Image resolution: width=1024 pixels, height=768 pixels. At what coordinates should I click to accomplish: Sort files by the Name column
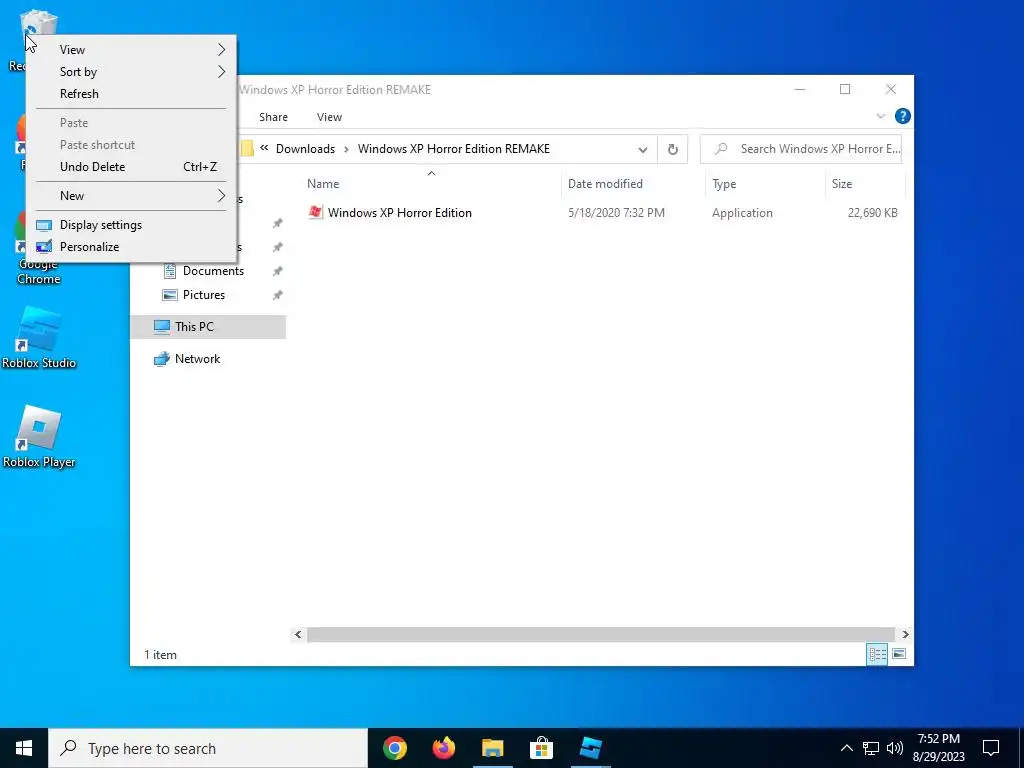point(431,184)
